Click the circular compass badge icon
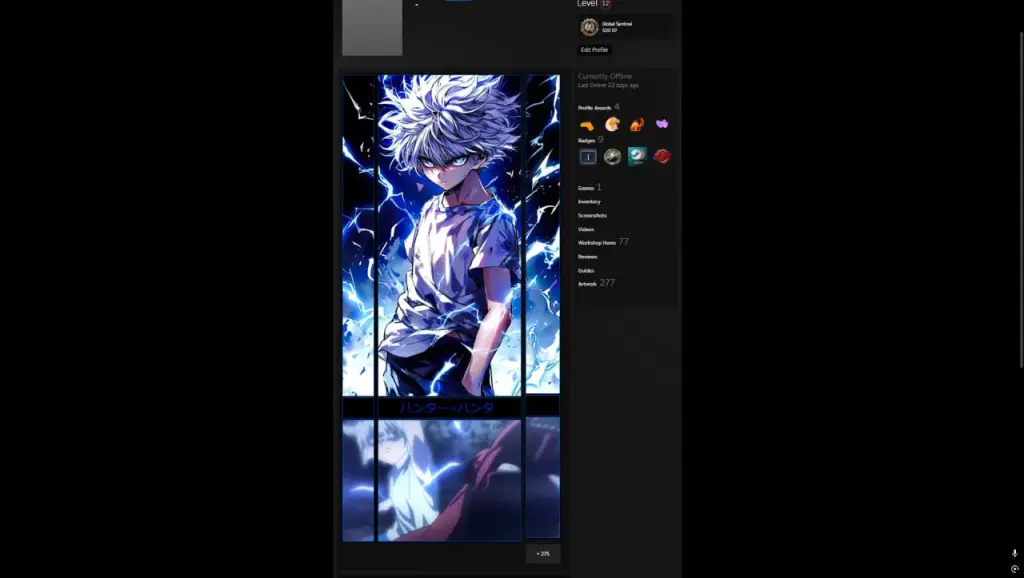Image resolution: width=1024 pixels, height=578 pixels. click(x=612, y=155)
